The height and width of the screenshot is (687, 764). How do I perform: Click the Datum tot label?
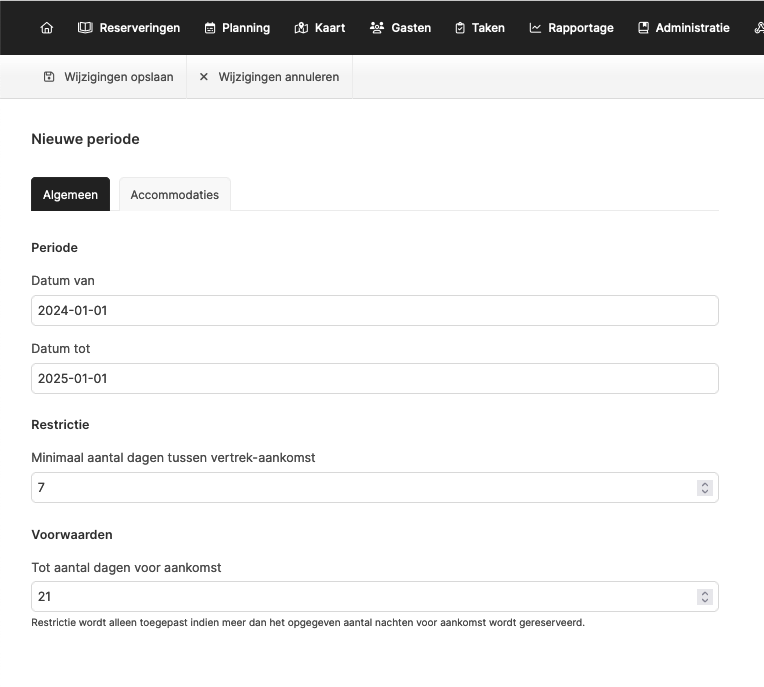(61, 349)
